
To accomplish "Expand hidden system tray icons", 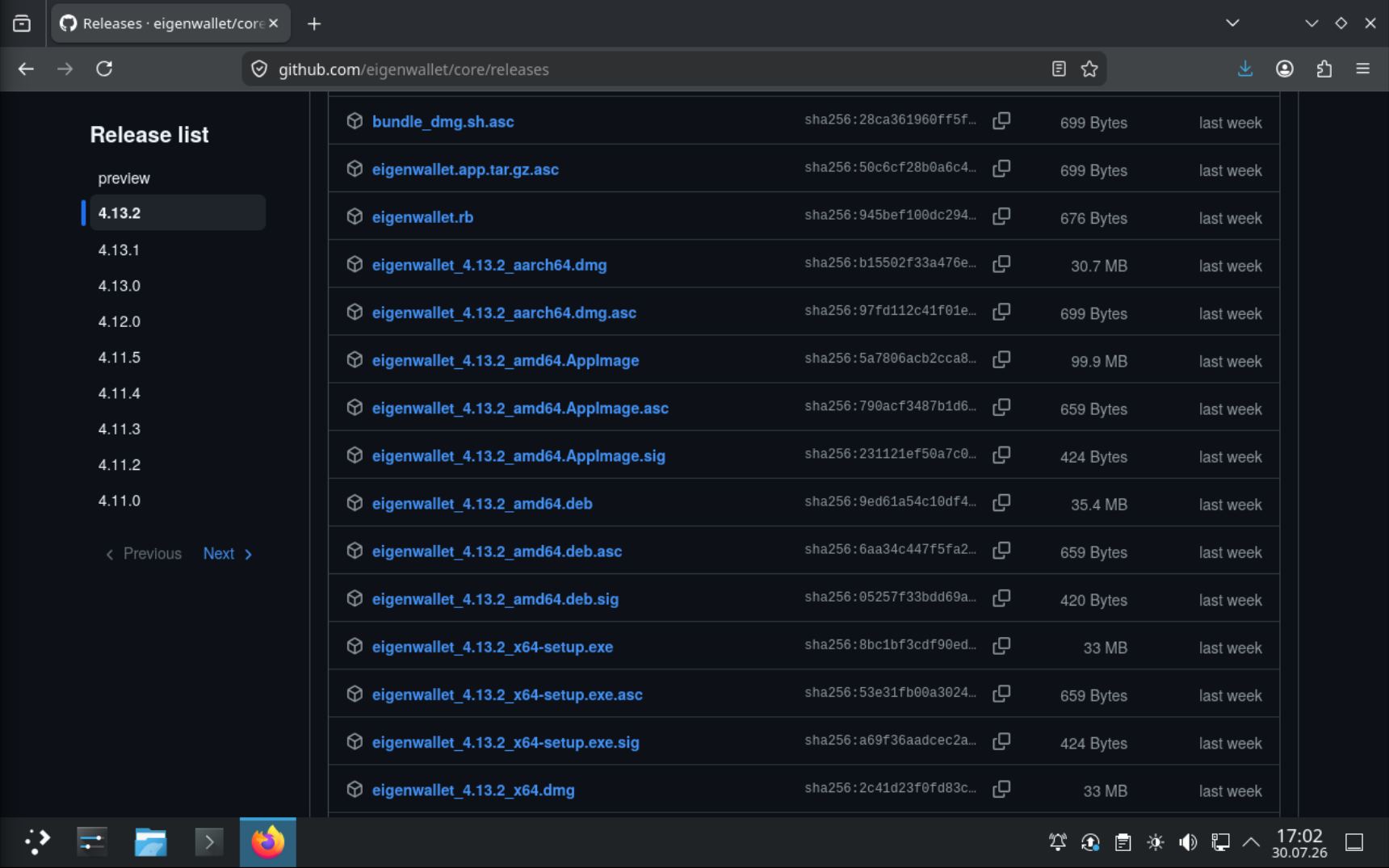I will click(1251, 842).
